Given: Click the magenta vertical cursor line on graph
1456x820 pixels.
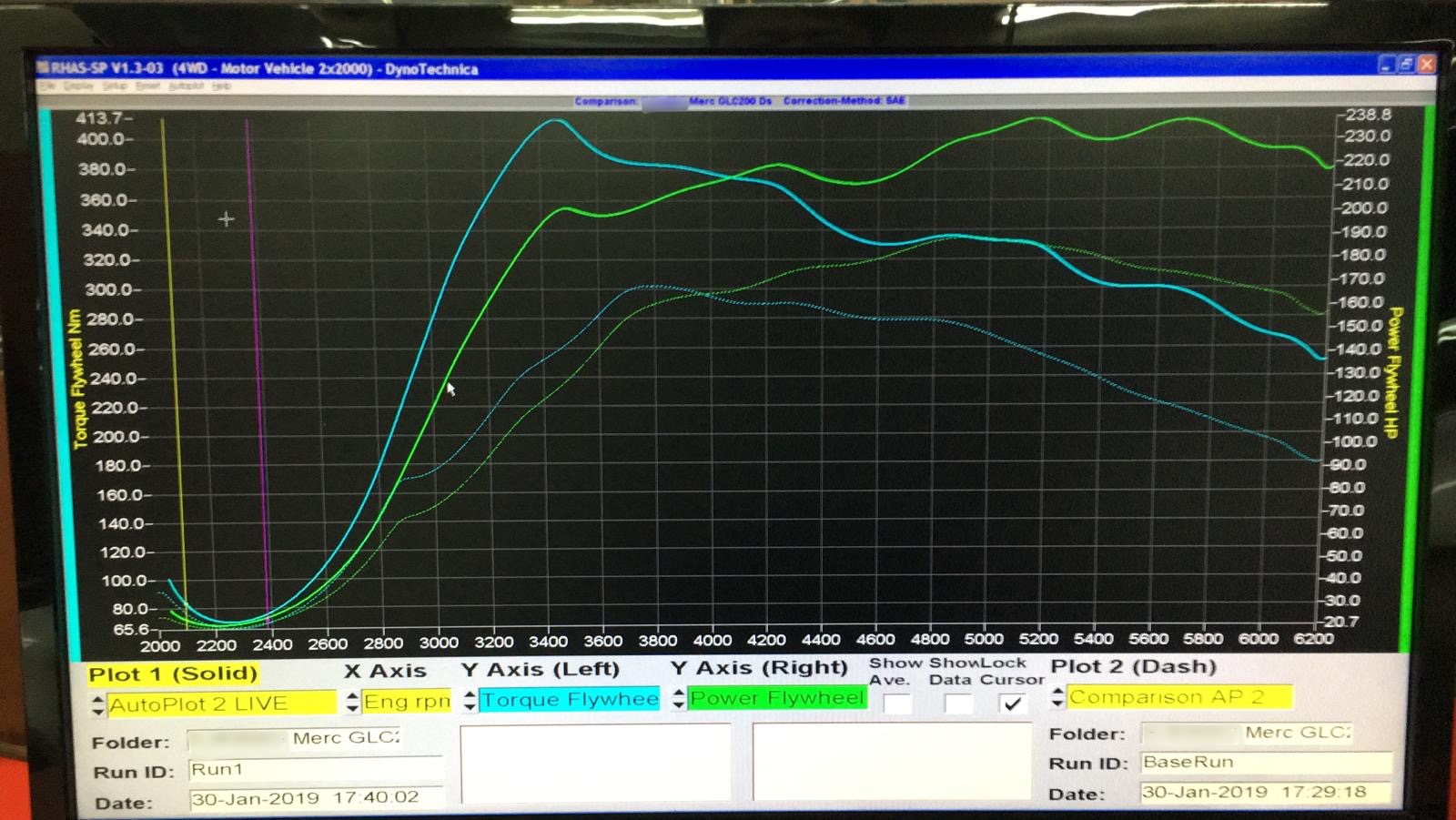Looking at the screenshot, I should tap(257, 364).
